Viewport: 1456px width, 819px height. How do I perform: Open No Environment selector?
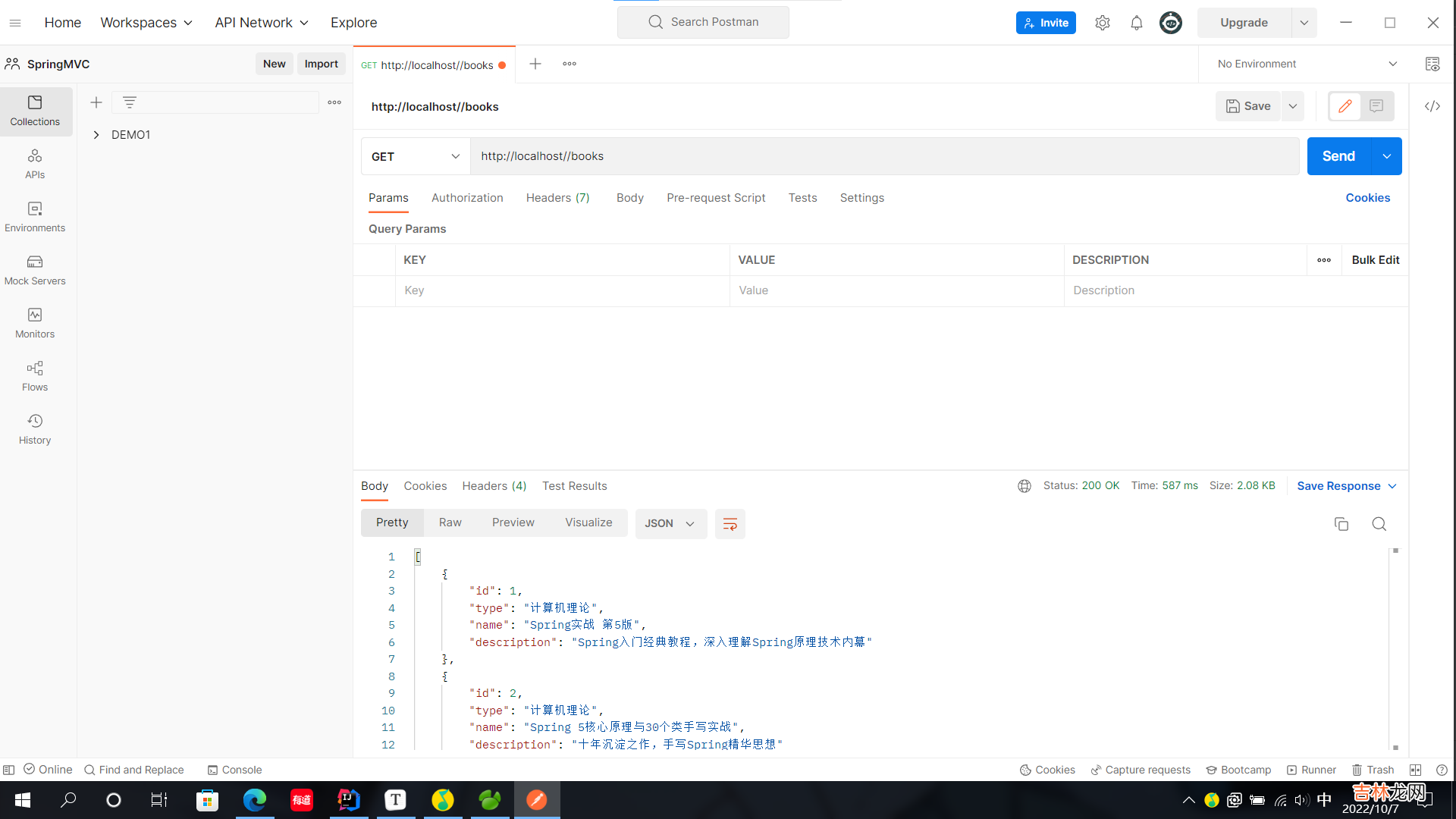tap(1306, 64)
